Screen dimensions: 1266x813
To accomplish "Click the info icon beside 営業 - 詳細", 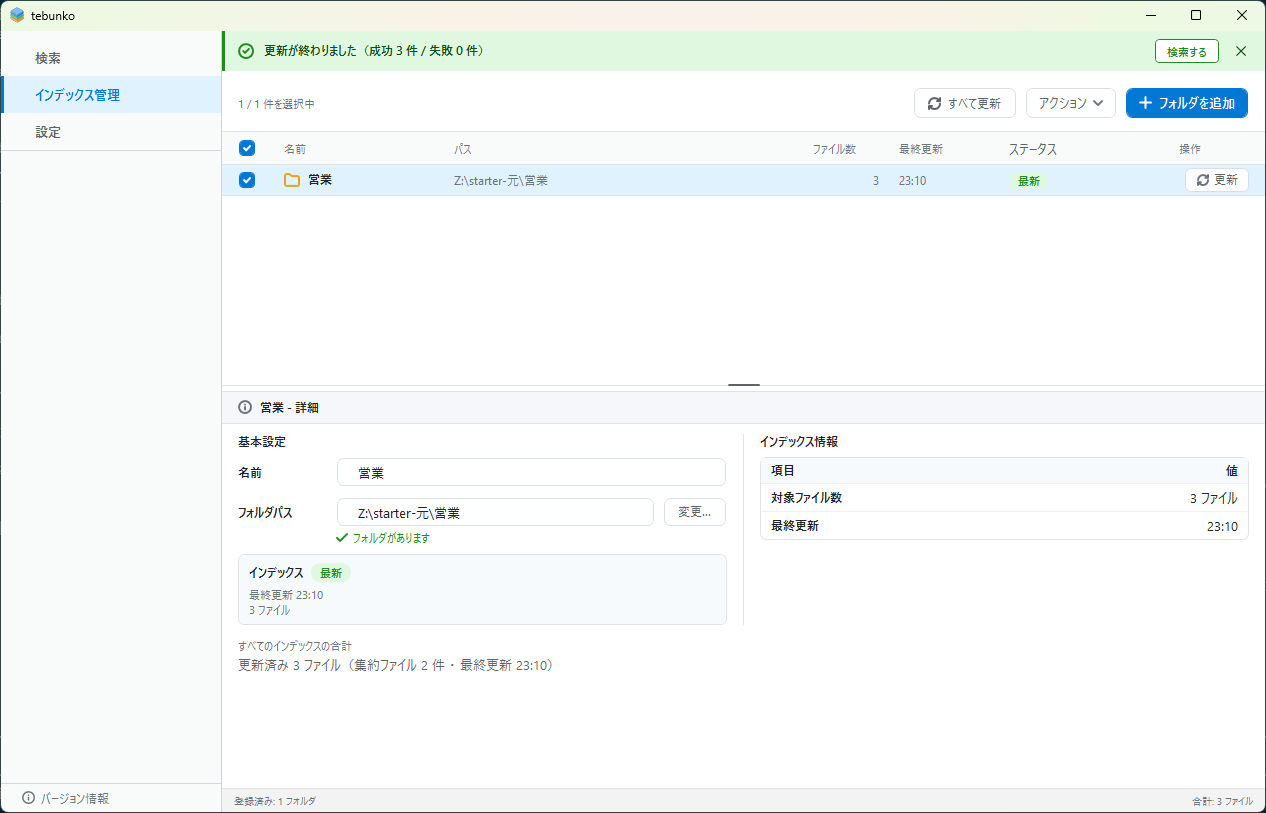I will pos(245,407).
